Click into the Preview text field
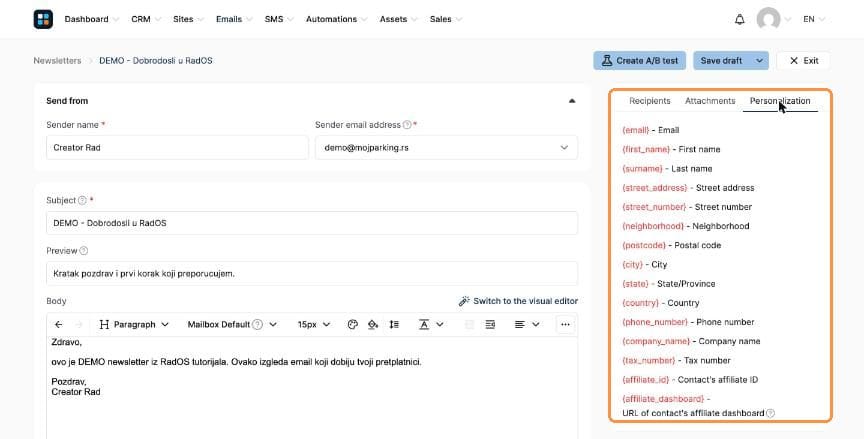The image size is (864, 439). tap(312, 273)
